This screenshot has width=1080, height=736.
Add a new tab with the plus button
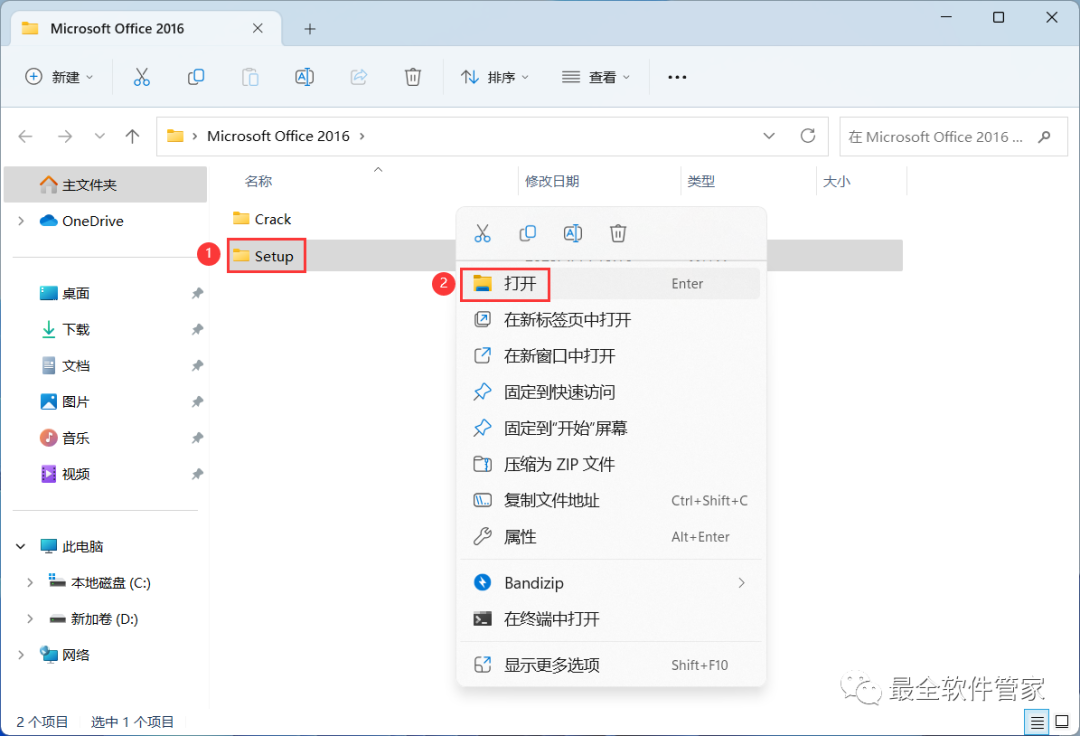click(x=310, y=29)
